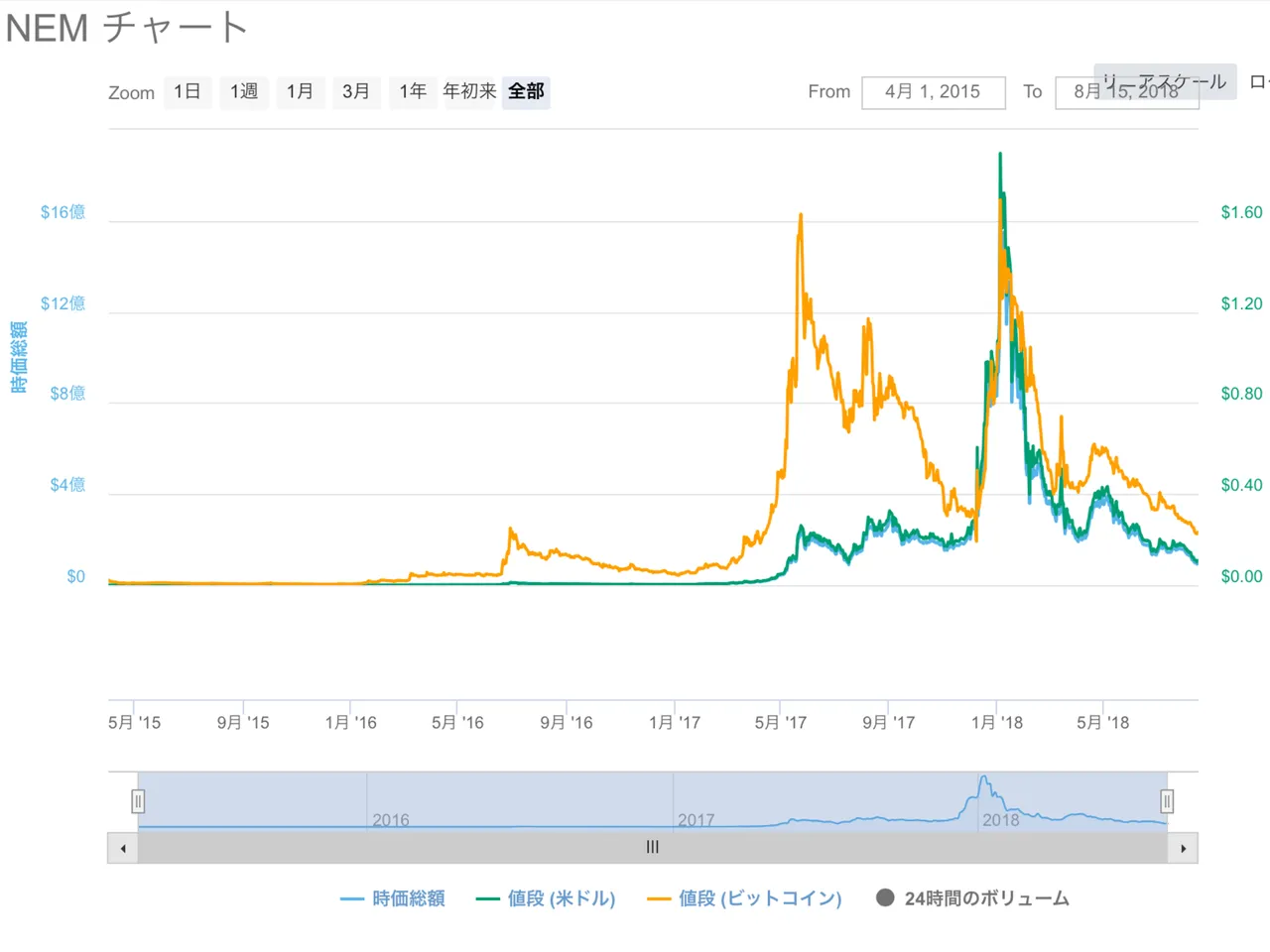This screenshot has width=1270, height=952.
Task: Select the 3月 zoom range
Action: coord(356,92)
